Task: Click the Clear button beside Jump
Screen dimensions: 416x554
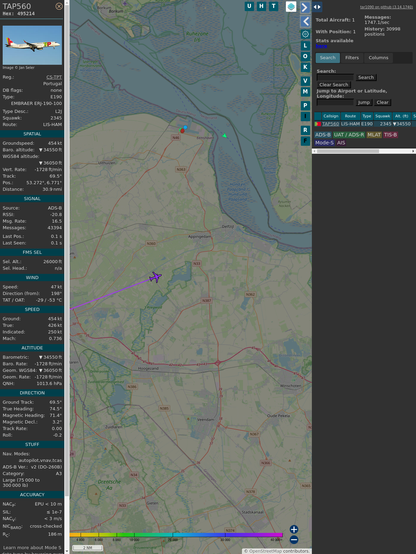Action: tap(382, 102)
